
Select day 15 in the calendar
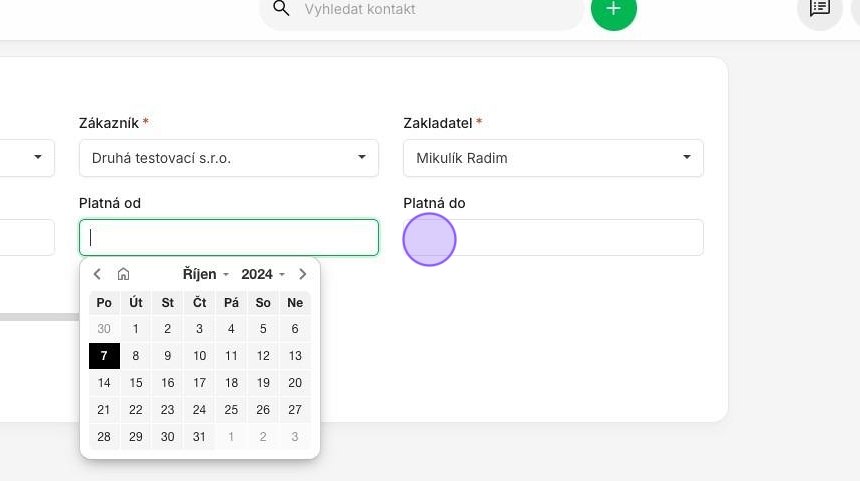coord(136,383)
